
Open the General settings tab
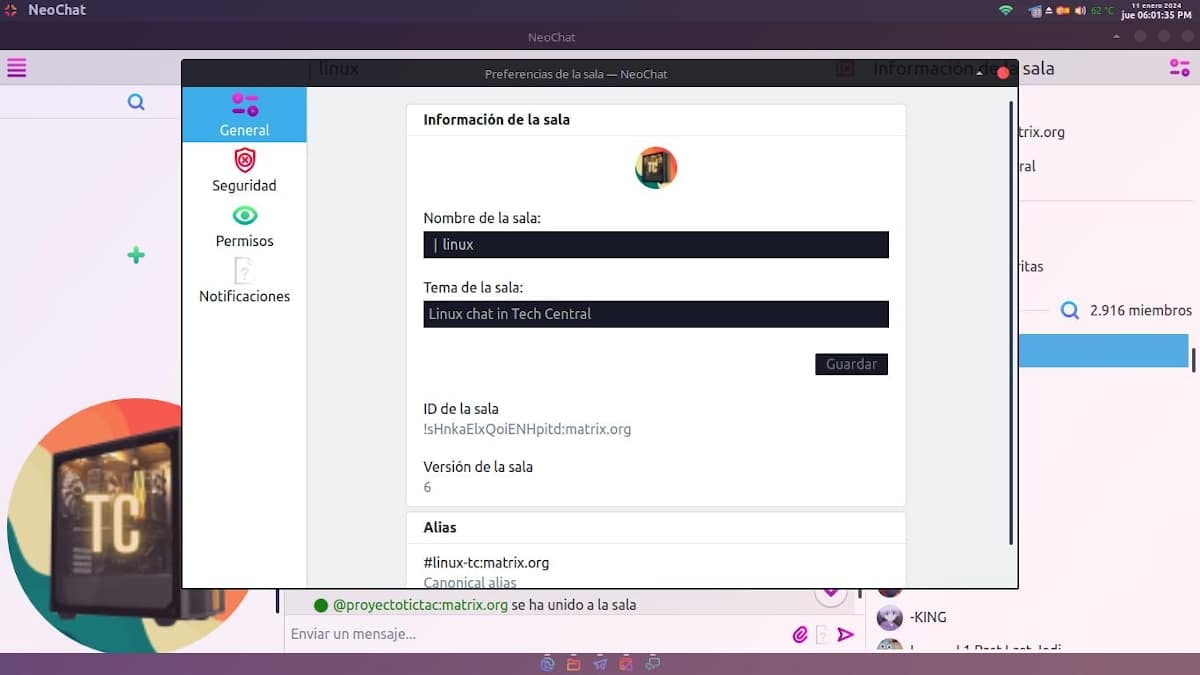(x=244, y=115)
